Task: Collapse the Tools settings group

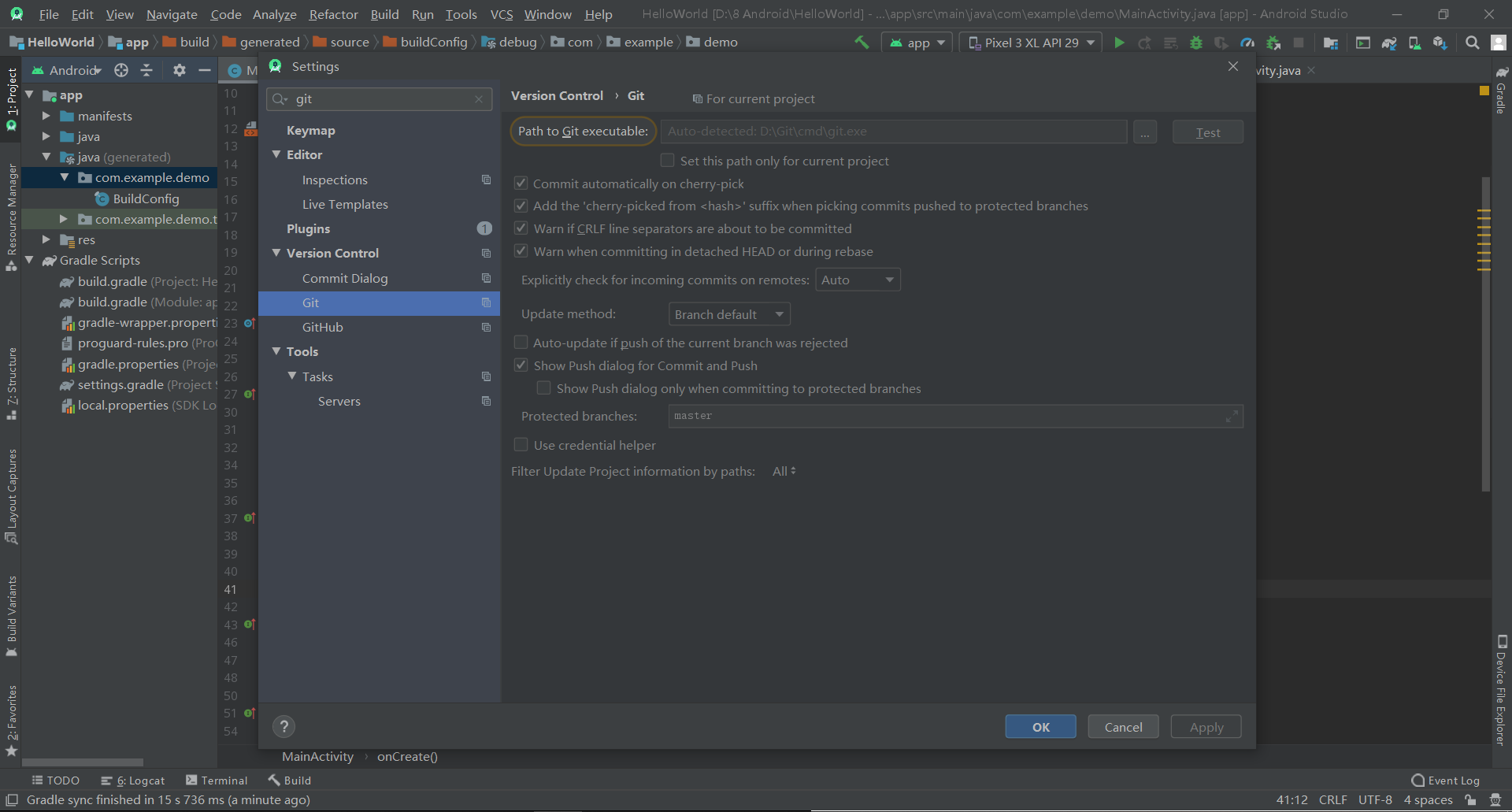Action: (x=276, y=351)
